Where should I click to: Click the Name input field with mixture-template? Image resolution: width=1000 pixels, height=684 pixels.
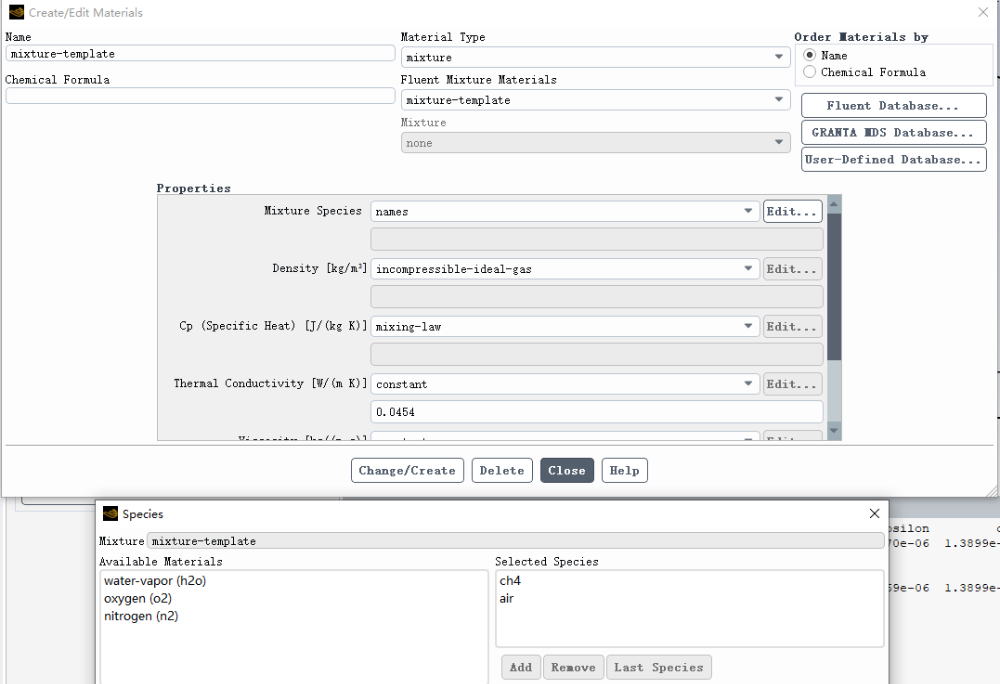200,54
